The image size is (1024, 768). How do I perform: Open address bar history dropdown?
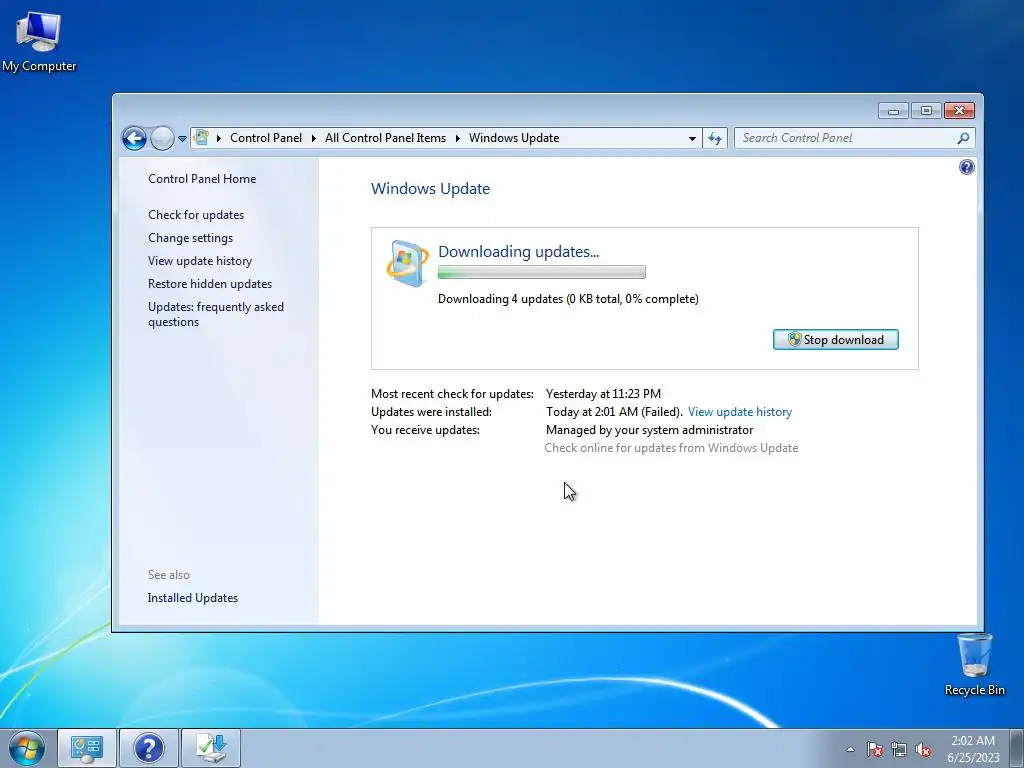click(x=692, y=138)
